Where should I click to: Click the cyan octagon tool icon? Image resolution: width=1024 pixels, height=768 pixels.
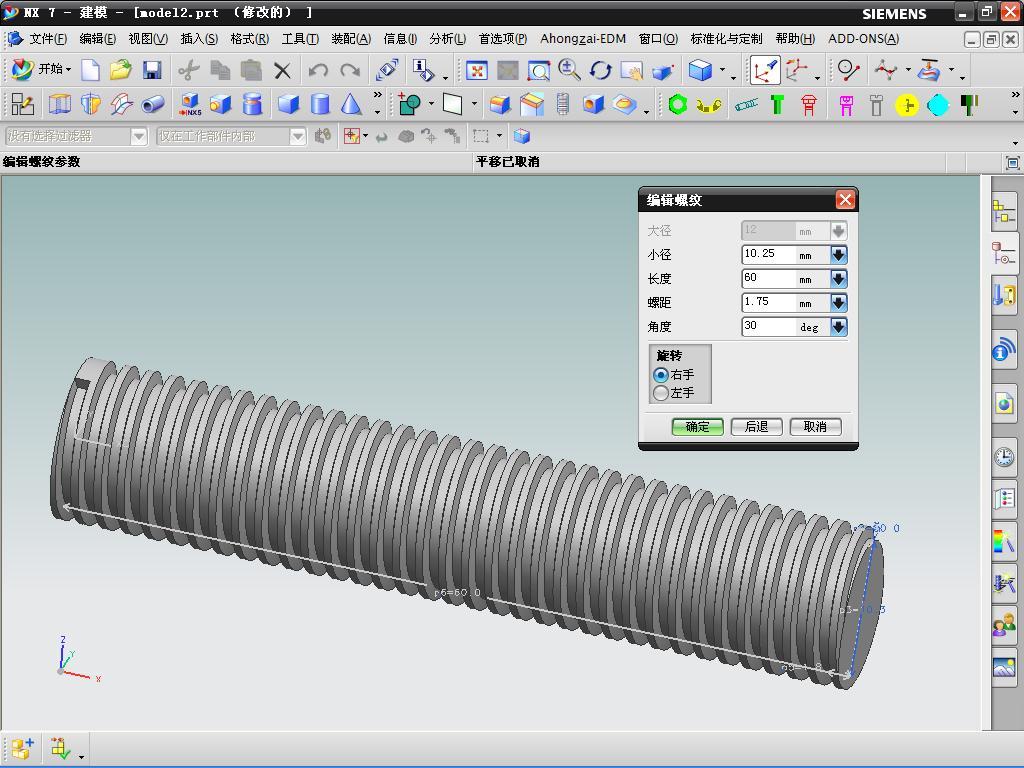coord(938,105)
